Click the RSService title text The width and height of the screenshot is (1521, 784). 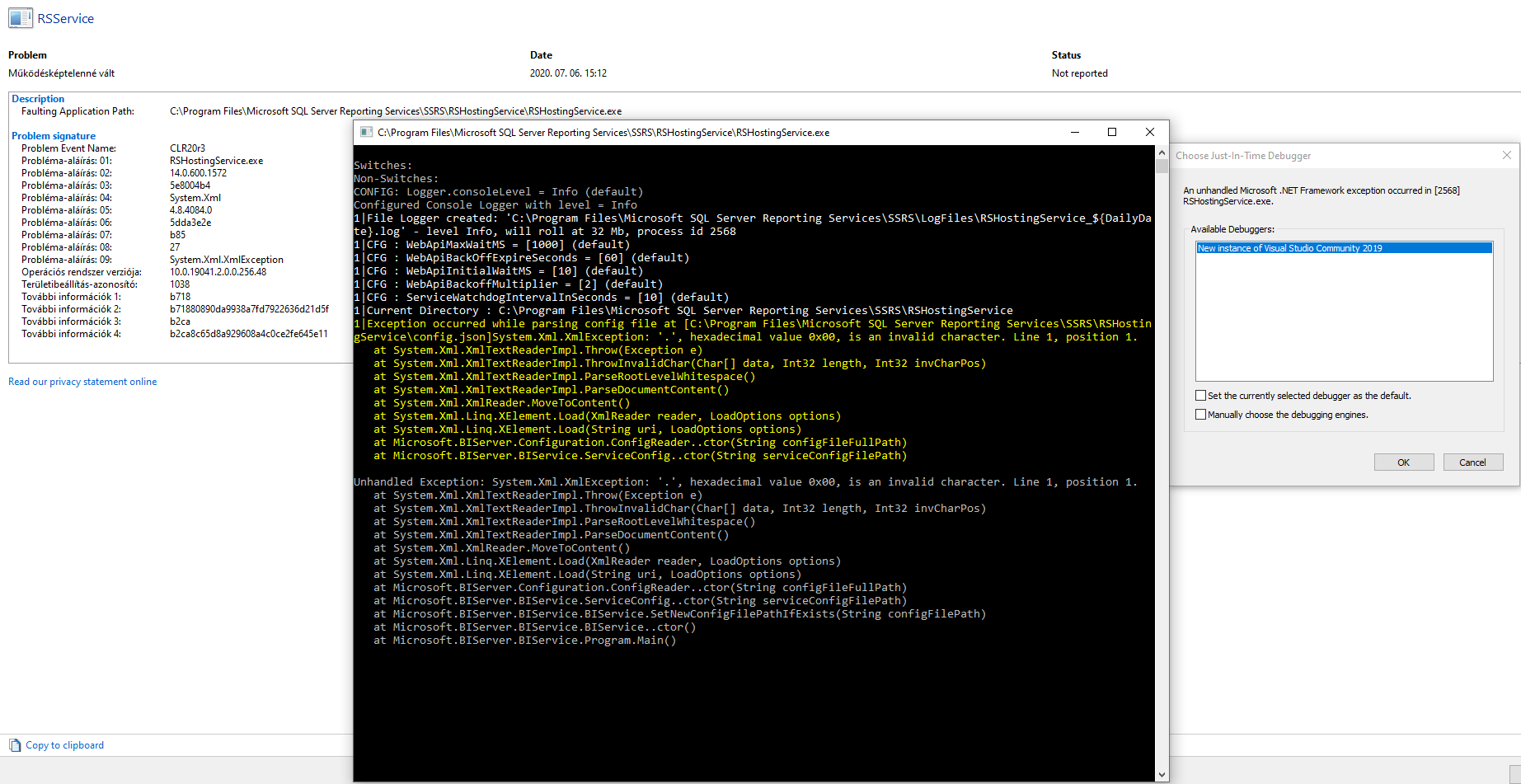coord(66,18)
